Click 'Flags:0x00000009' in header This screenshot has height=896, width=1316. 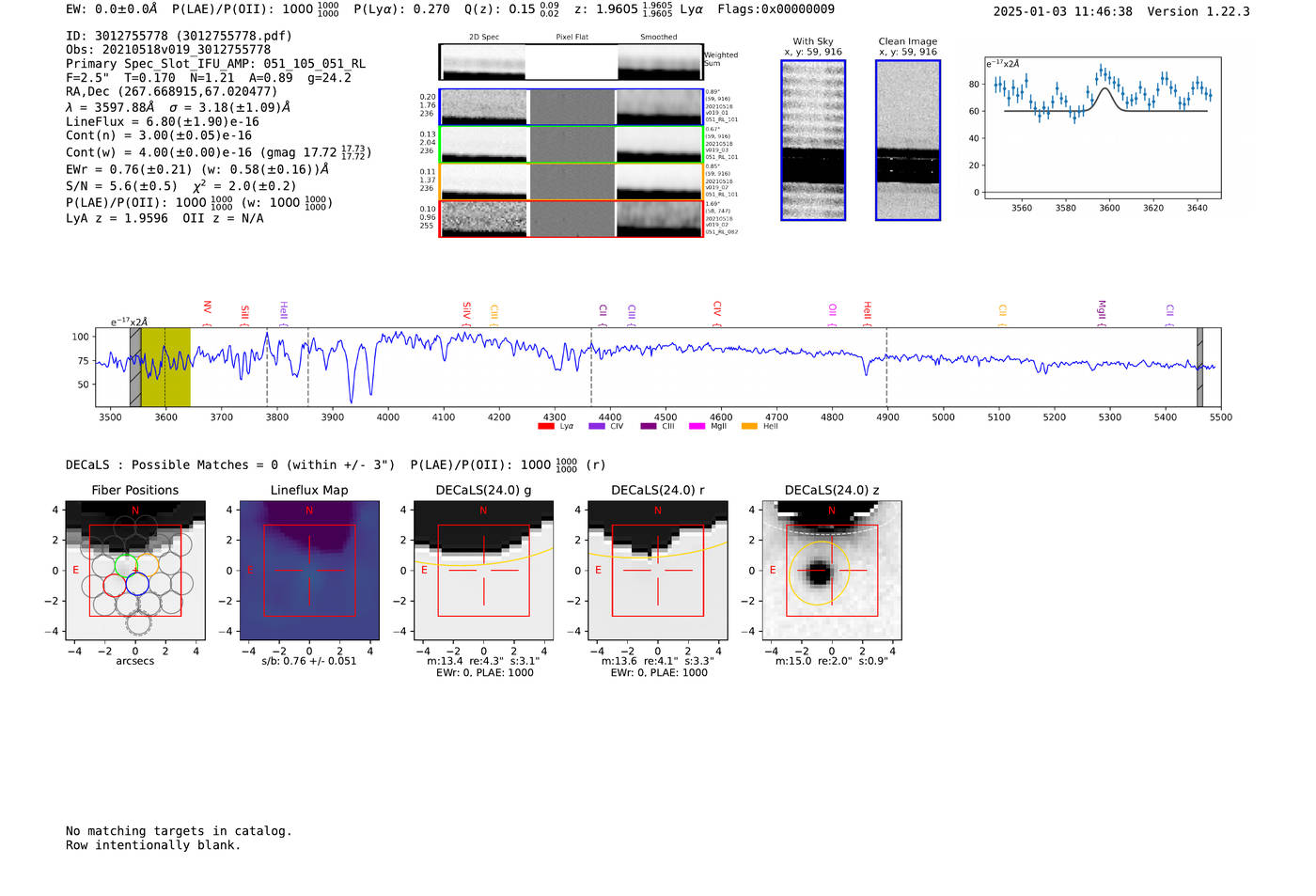(x=775, y=9)
